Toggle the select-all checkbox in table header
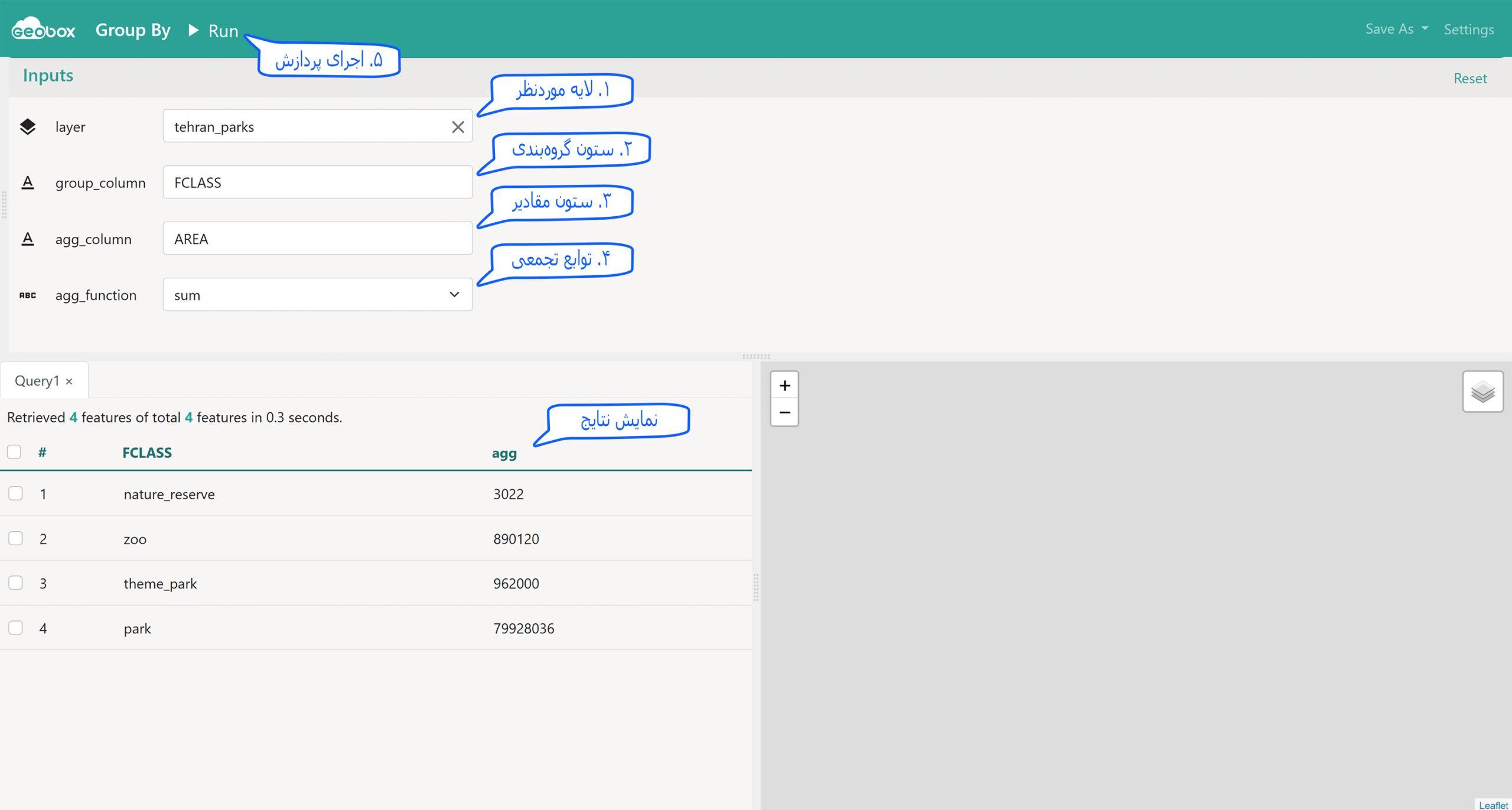 tap(14, 452)
